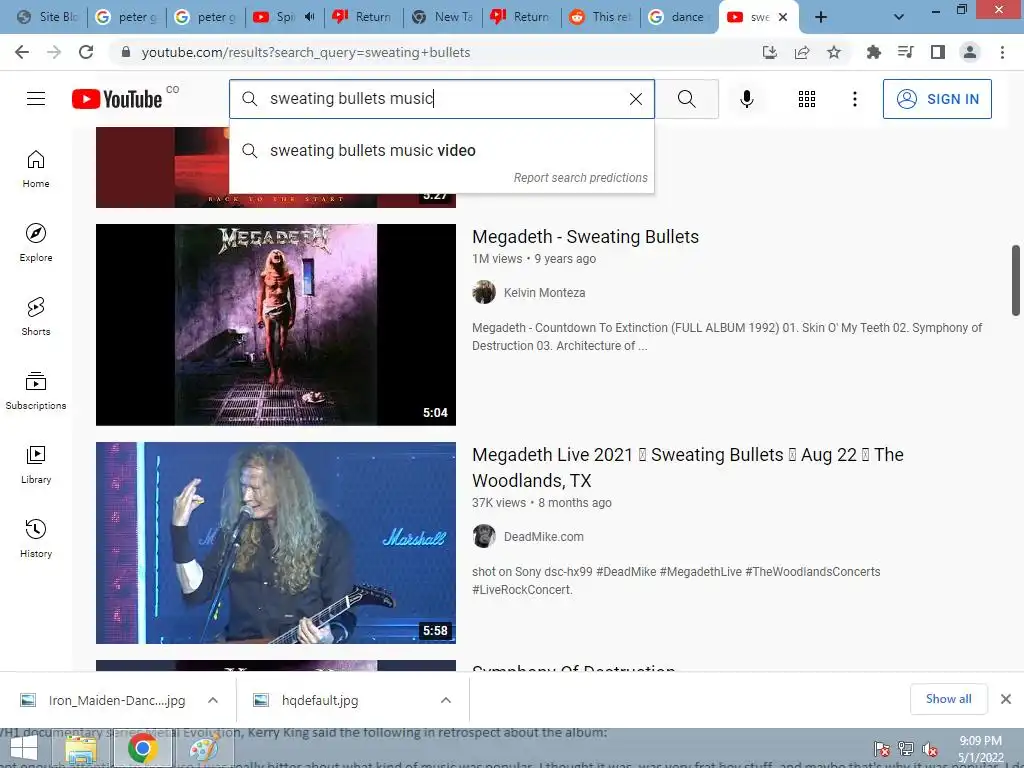Image resolution: width=1024 pixels, height=768 pixels.
Task: Click Show all downloads
Action: pyautogui.click(x=948, y=699)
